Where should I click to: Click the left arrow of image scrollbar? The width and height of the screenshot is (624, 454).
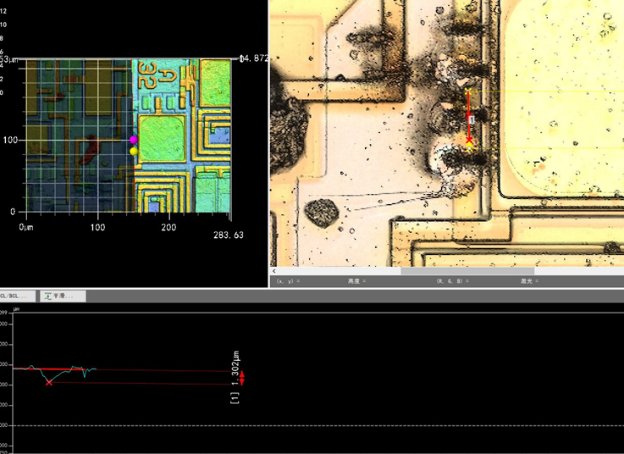pos(275,271)
